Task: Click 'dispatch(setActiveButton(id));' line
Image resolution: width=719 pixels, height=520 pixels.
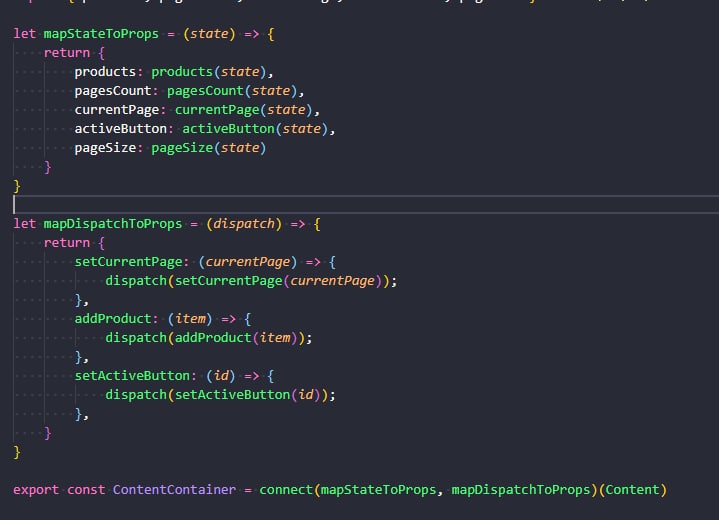Action: 220,395
